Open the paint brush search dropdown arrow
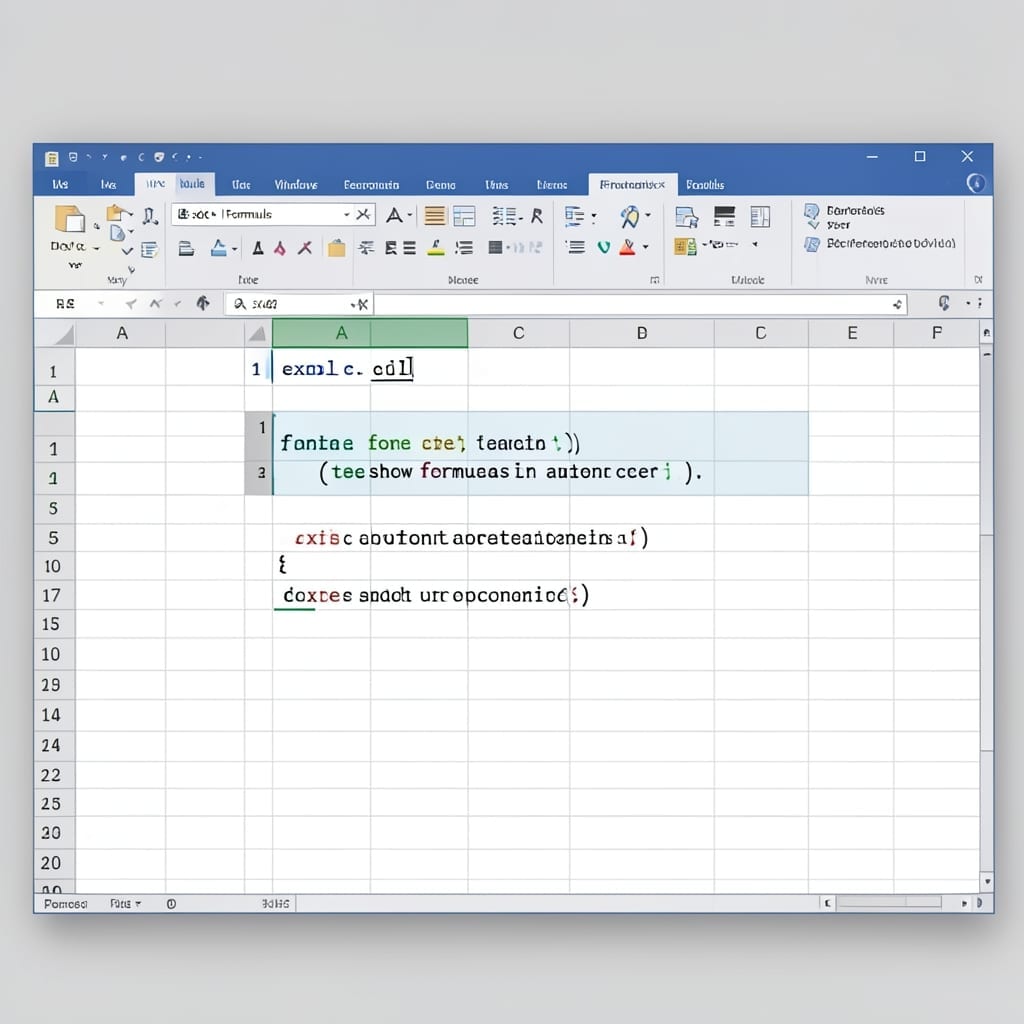The image size is (1024, 1024). point(648,215)
